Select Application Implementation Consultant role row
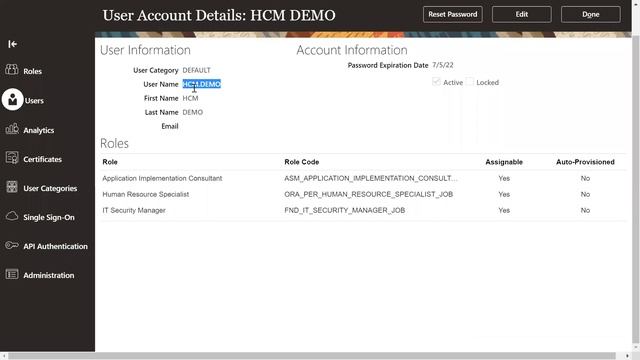The height and width of the screenshot is (360, 640). coord(362,178)
